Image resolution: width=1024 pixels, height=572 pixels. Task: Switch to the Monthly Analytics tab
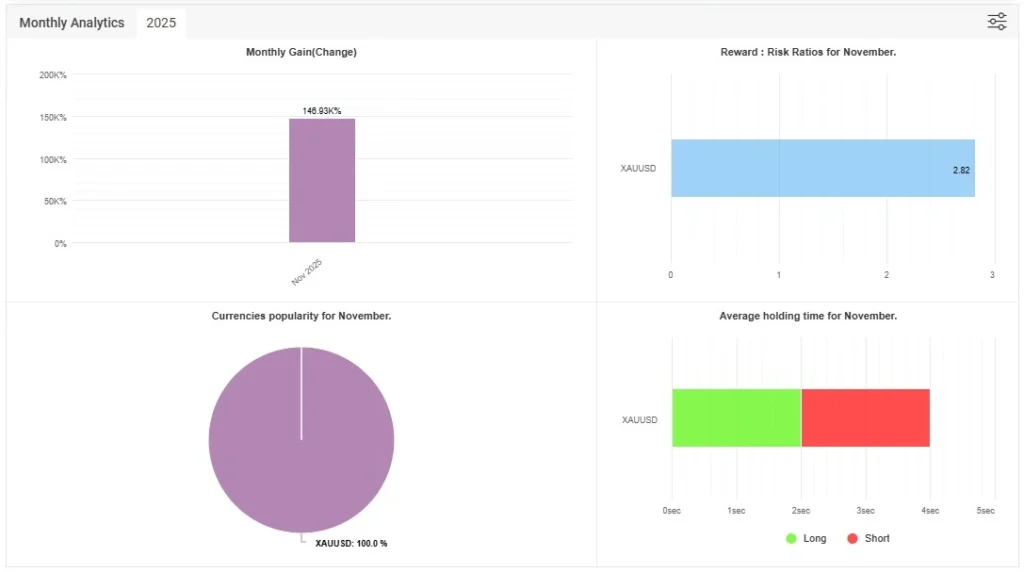click(72, 23)
